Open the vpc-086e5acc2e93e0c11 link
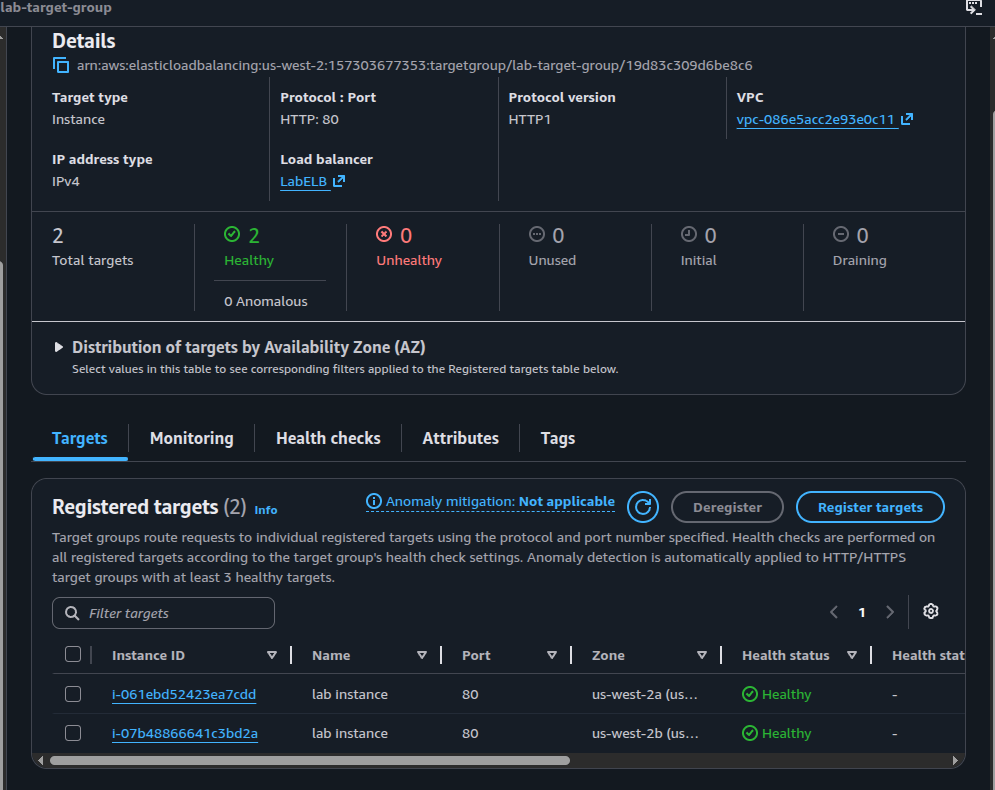The height and width of the screenshot is (790, 995). point(815,119)
